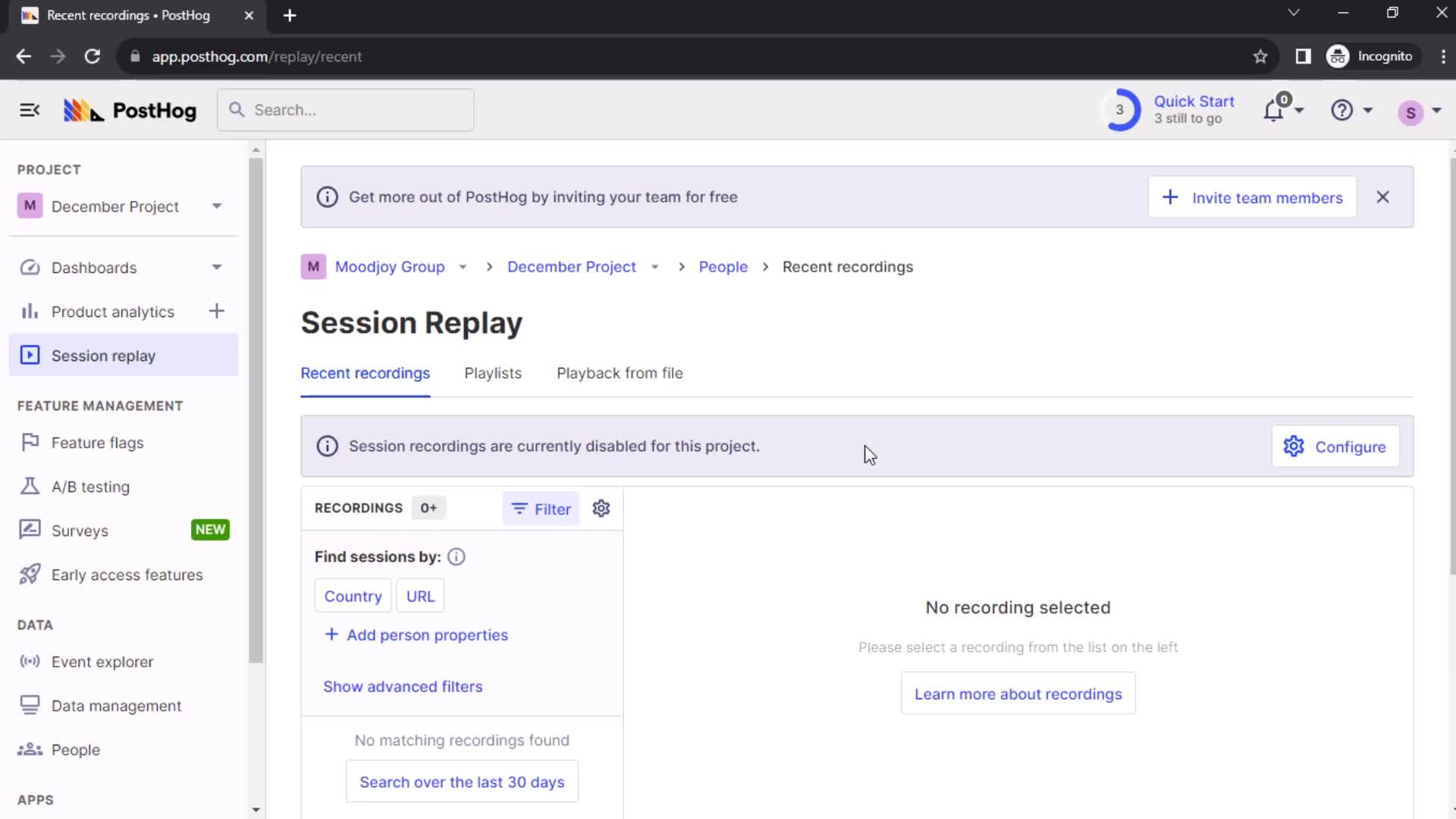The height and width of the screenshot is (819, 1456).
Task: Select the Recent recordings tab
Action: coord(365,373)
